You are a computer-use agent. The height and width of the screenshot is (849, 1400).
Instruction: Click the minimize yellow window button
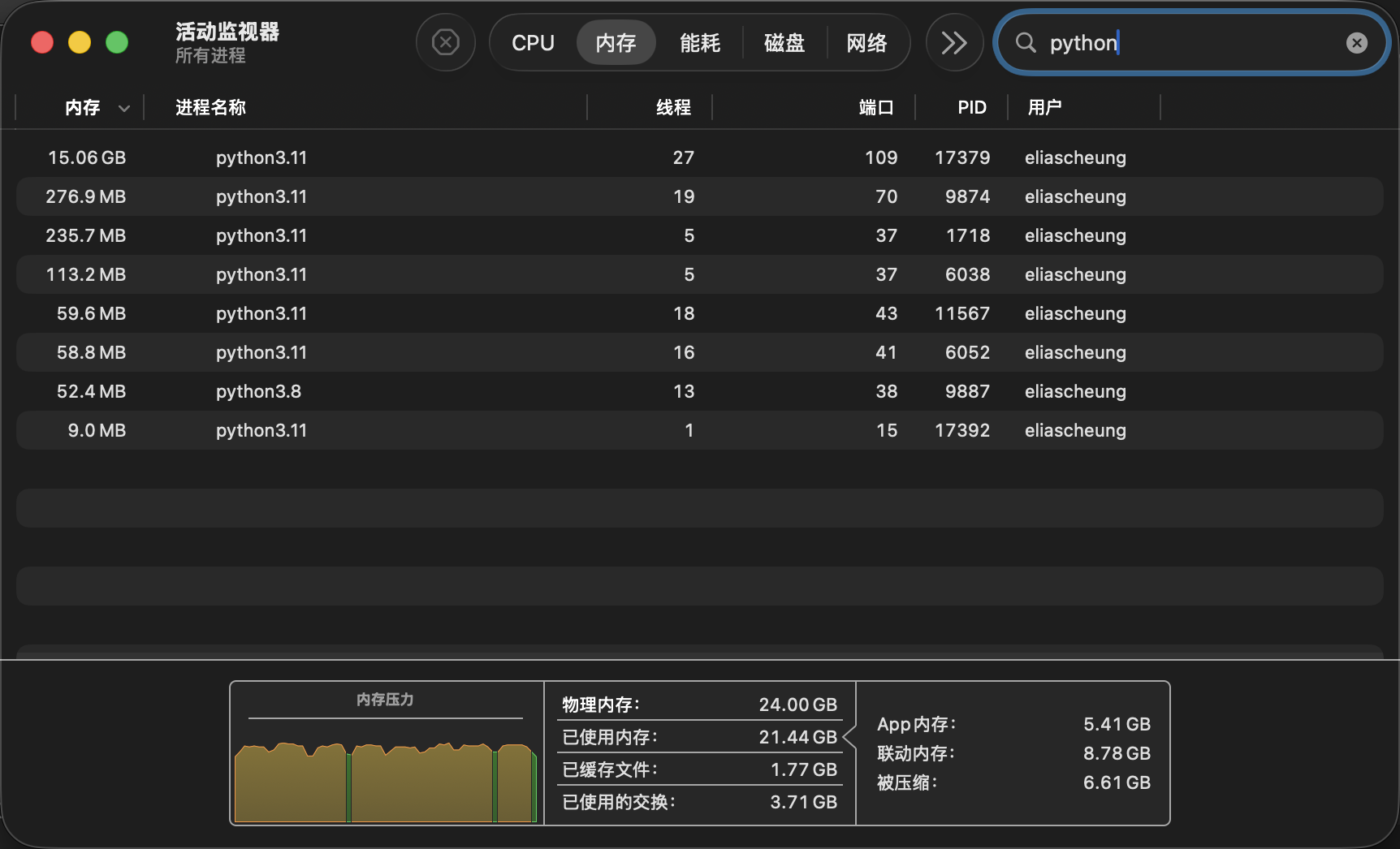click(80, 42)
